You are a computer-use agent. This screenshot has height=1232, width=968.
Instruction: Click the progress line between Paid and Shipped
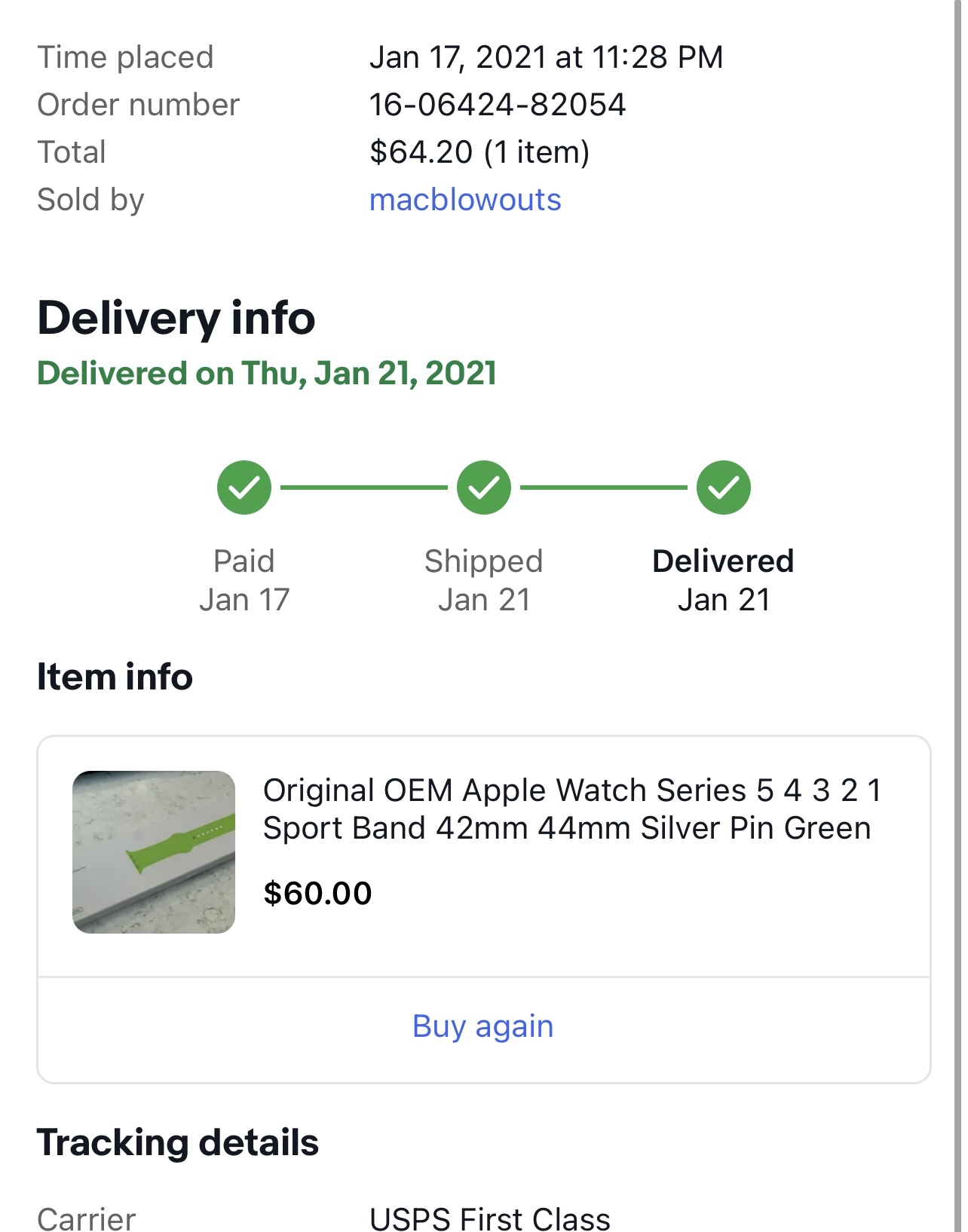364,488
